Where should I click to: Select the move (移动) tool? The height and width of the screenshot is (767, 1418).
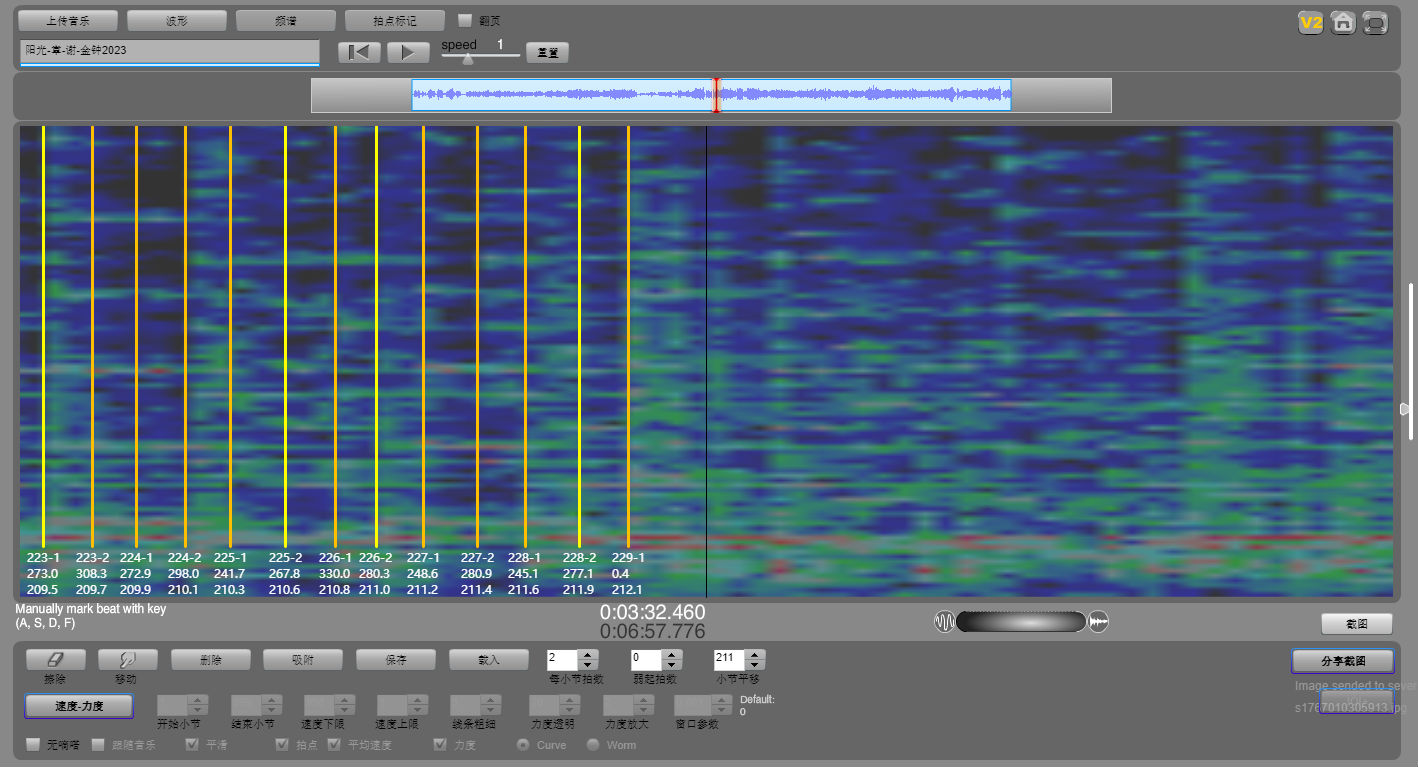tap(127, 660)
